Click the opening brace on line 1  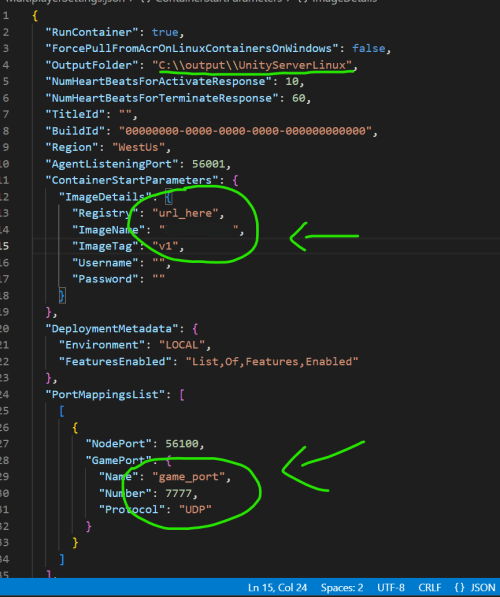[x=35, y=16]
